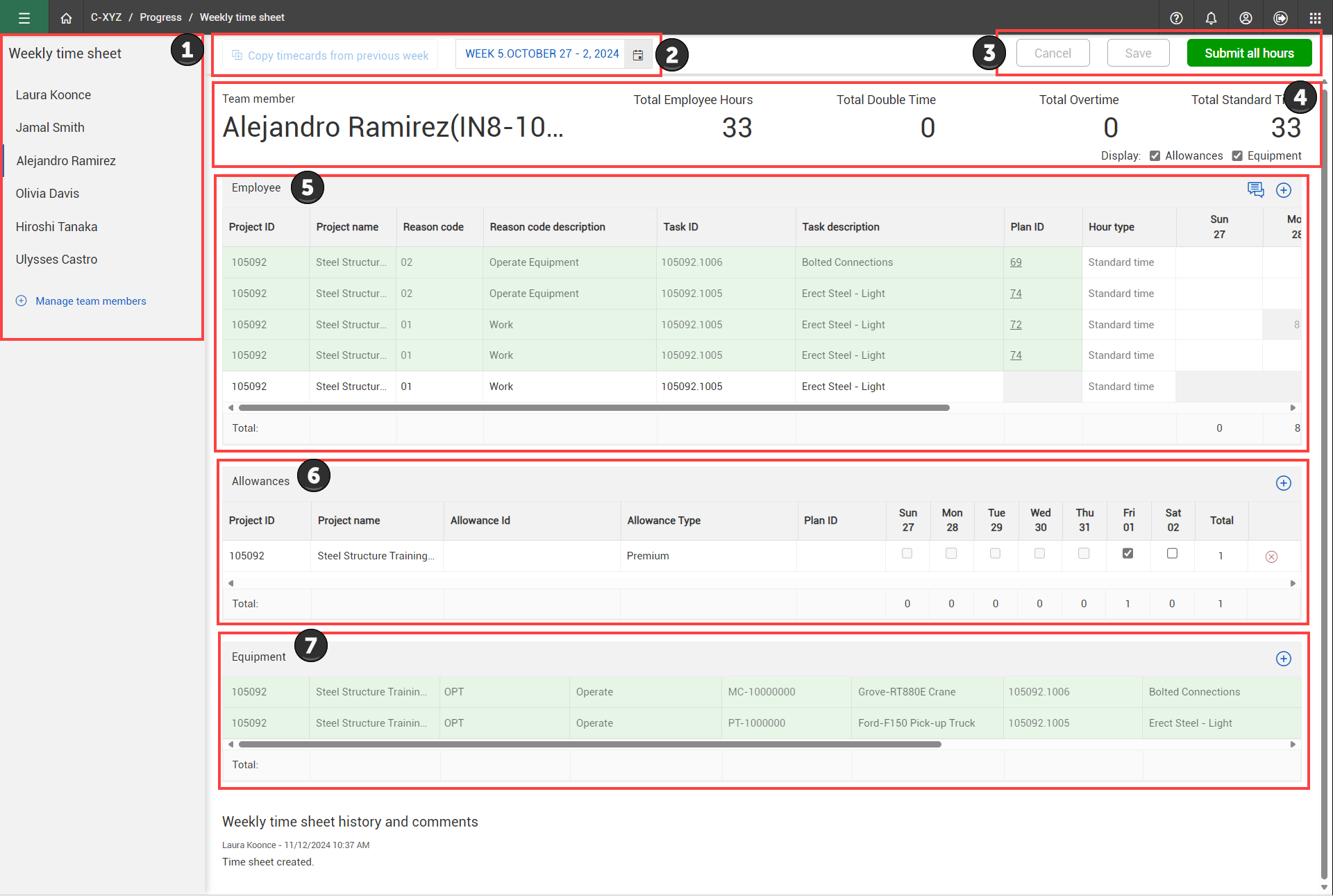Open the help question mark icon
Image resolution: width=1333 pixels, height=896 pixels.
pyautogui.click(x=1176, y=18)
